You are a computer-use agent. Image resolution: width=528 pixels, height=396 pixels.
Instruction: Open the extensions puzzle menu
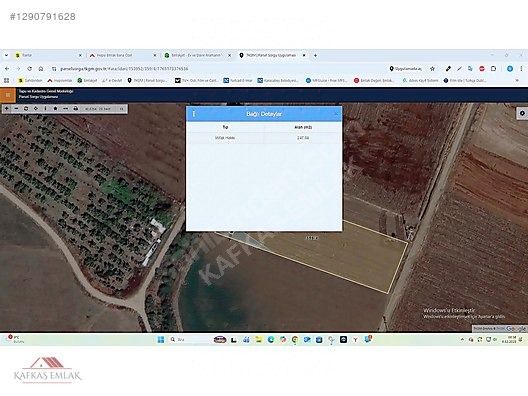(x=493, y=69)
